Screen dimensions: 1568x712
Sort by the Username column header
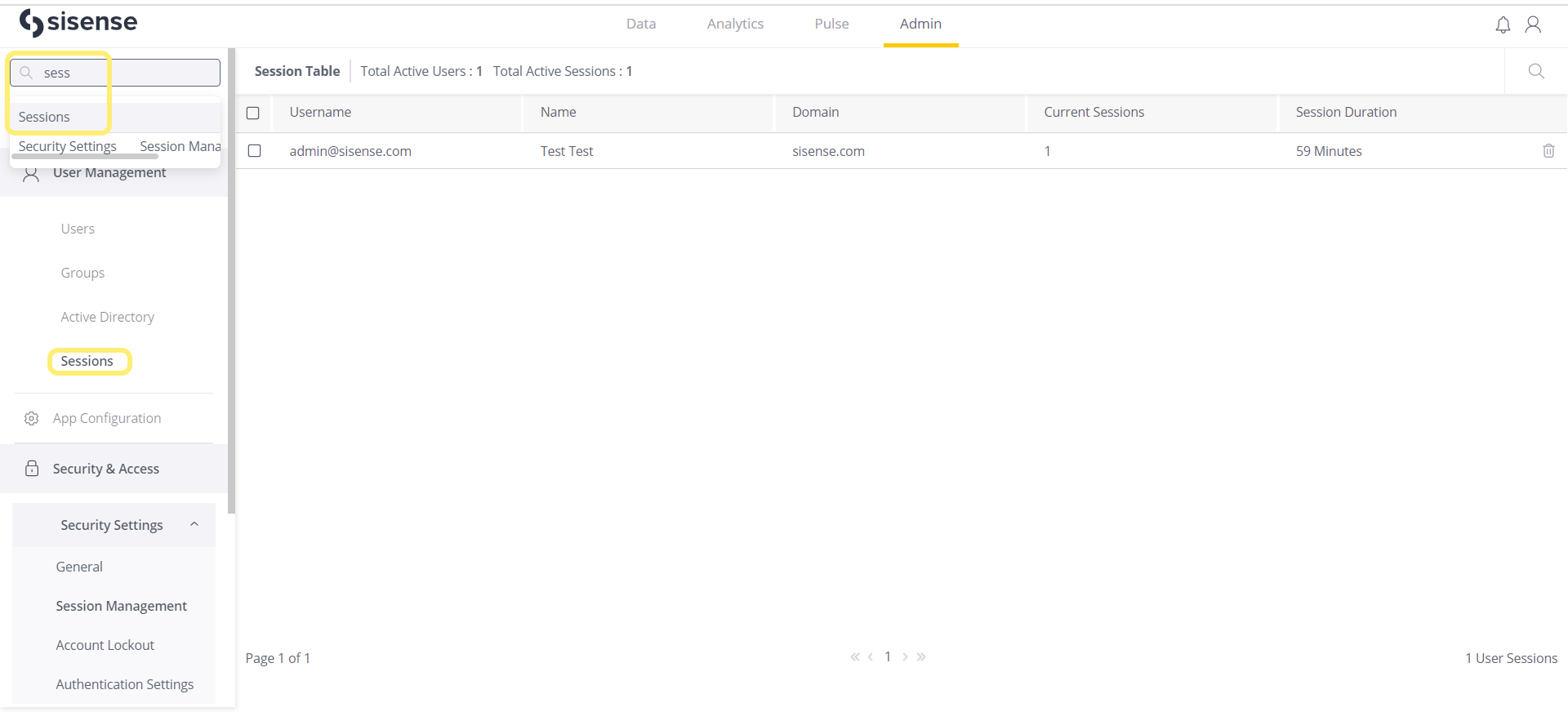tap(320, 113)
